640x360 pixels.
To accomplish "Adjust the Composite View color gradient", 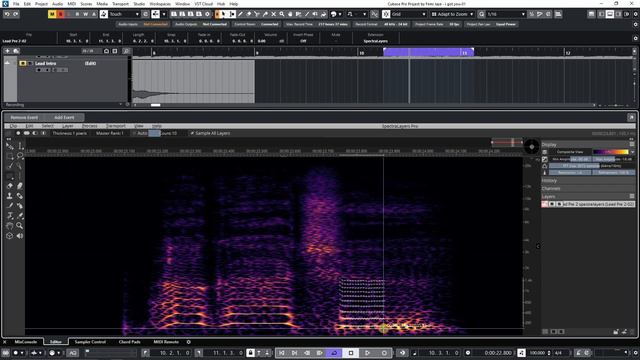I will pyautogui.click(x=611, y=152).
